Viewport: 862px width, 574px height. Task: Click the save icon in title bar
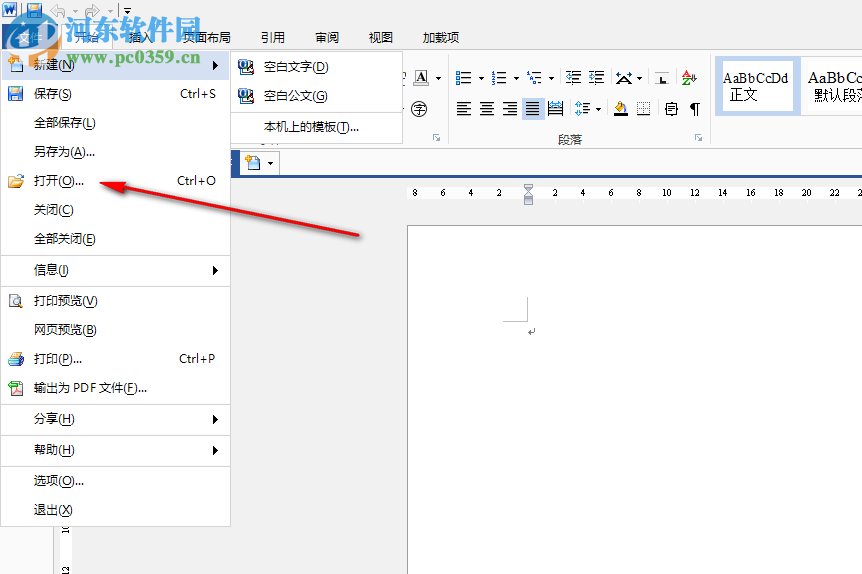point(34,9)
